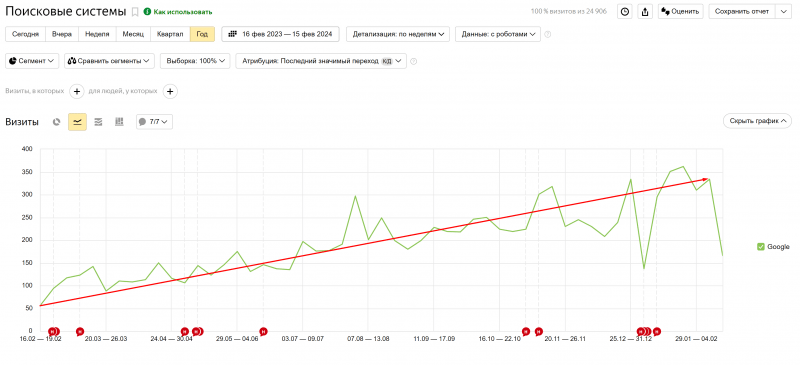Click annotation marker after 29.05 — 04.06
Viewport: 800px width, 365px height.
[263, 332]
